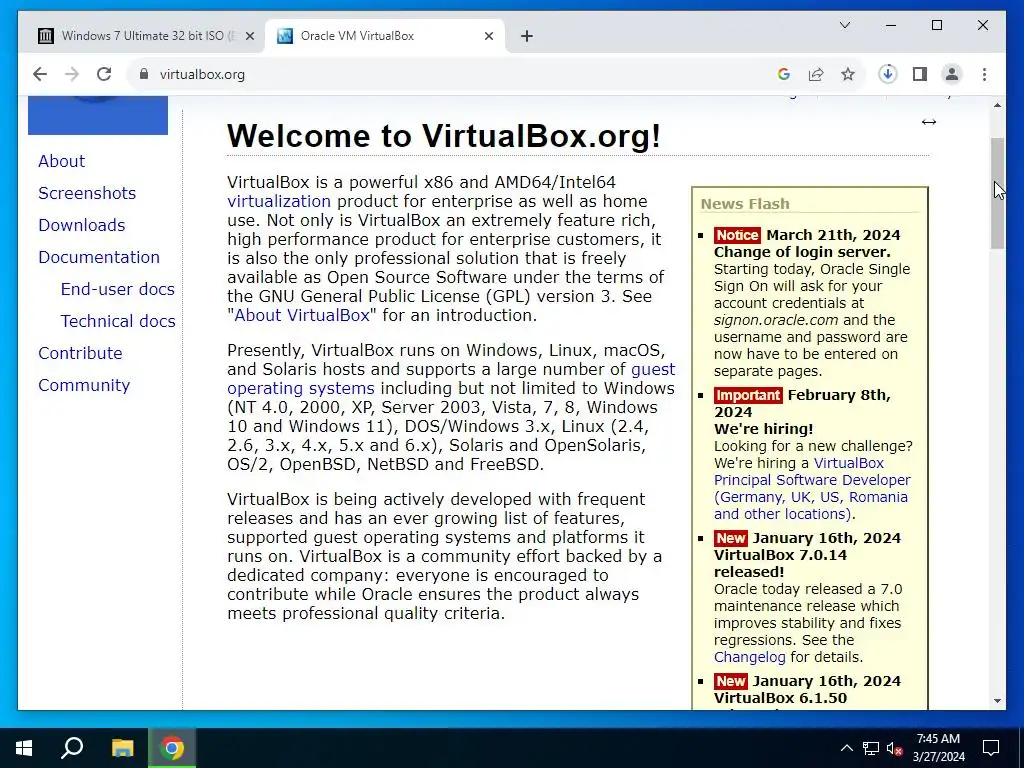
Task: Open Technical docs link
Action: tap(118, 321)
